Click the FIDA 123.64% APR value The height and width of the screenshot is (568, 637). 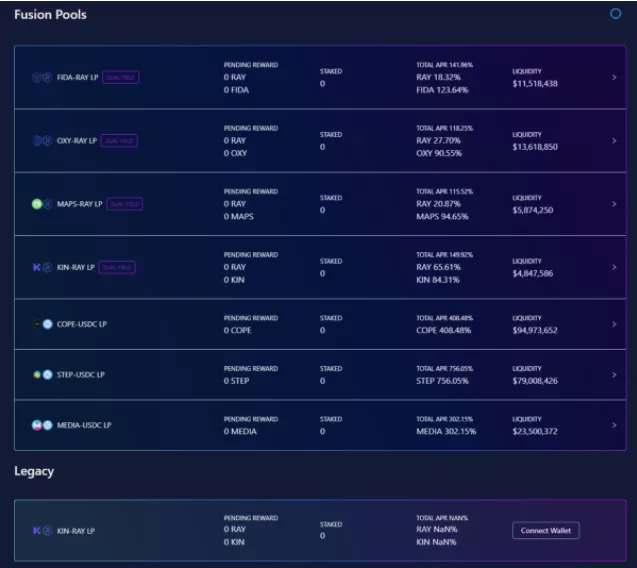442,90
